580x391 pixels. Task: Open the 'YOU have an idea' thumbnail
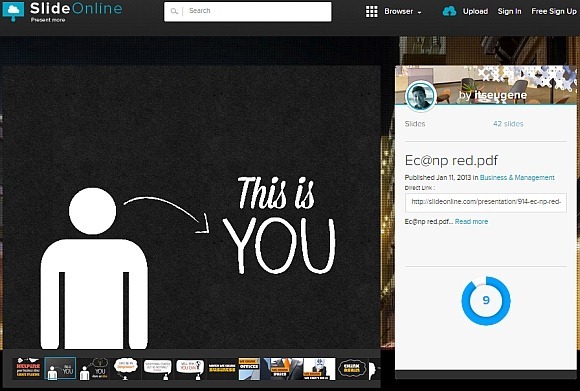point(93,368)
